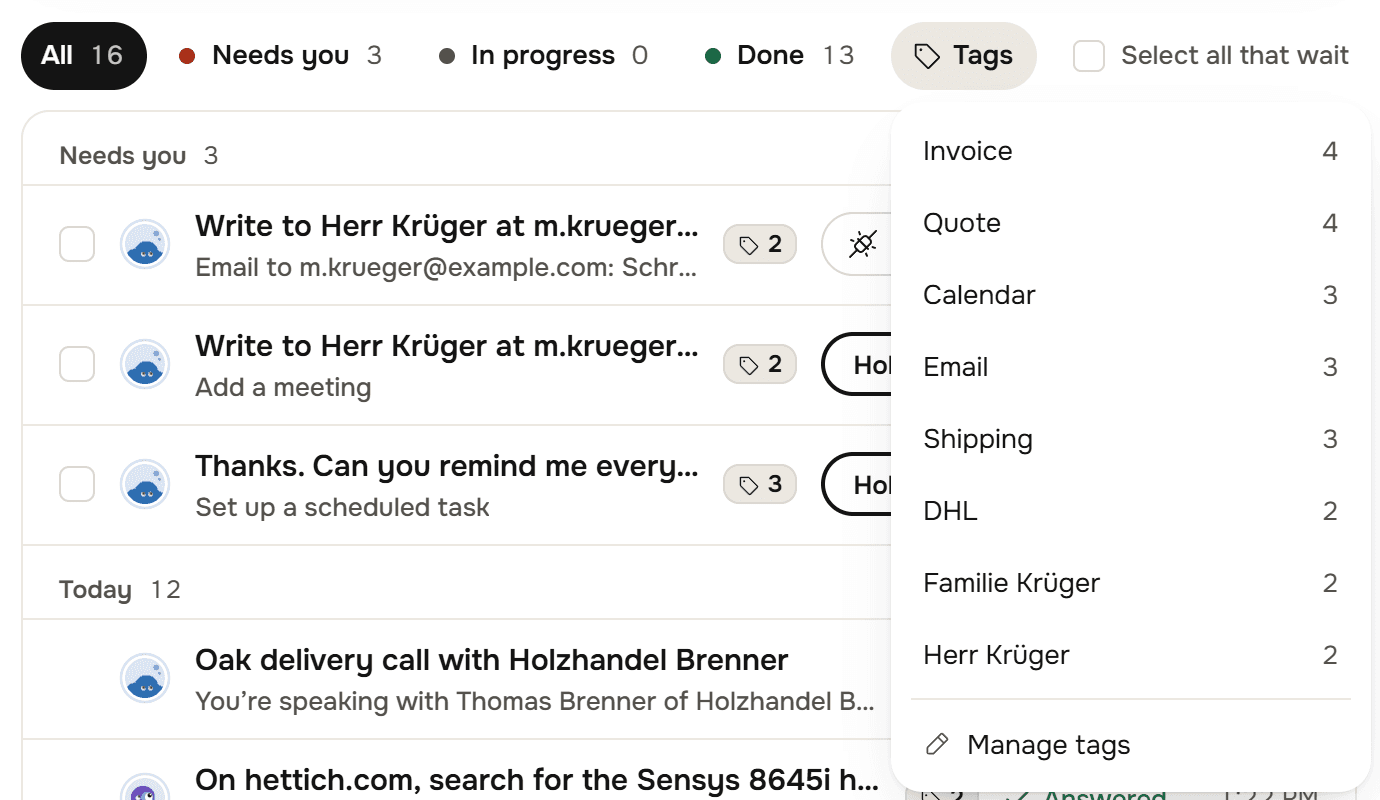This screenshot has height=800, width=1380.
Task: Click the avatar on the Oak delivery call row
Action: click(x=145, y=679)
